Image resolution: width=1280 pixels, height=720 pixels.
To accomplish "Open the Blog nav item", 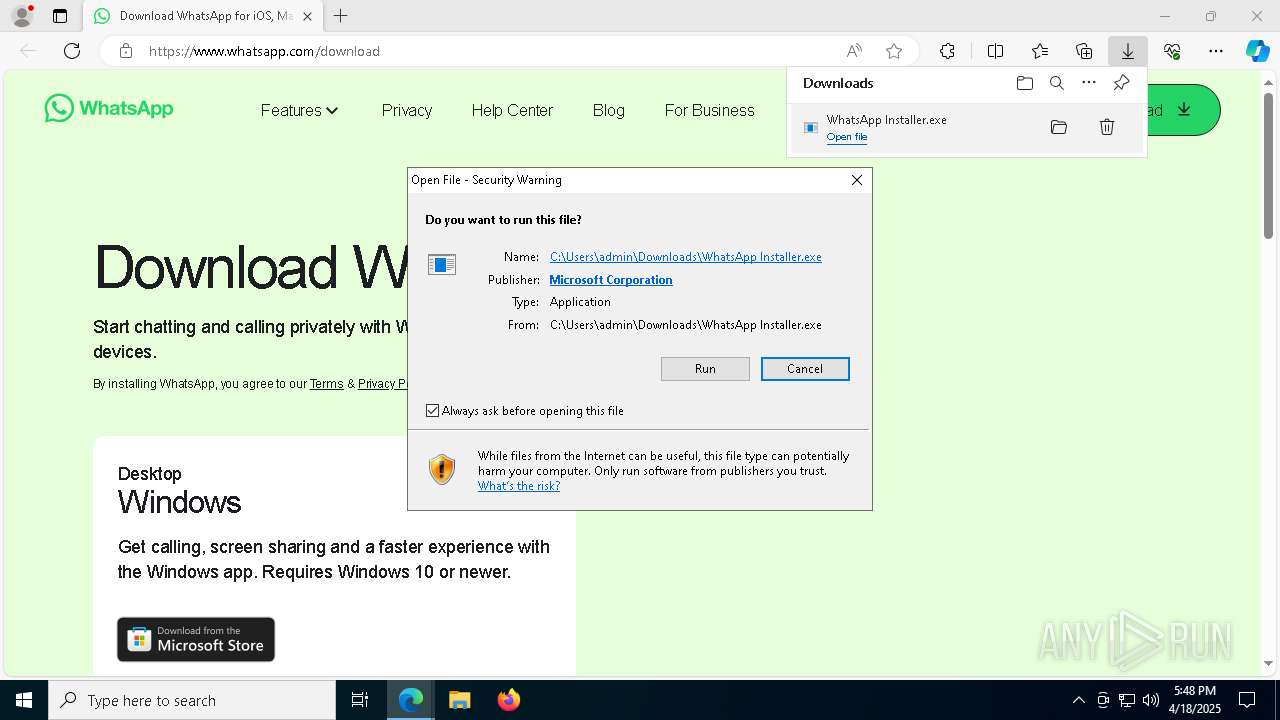I will (608, 110).
